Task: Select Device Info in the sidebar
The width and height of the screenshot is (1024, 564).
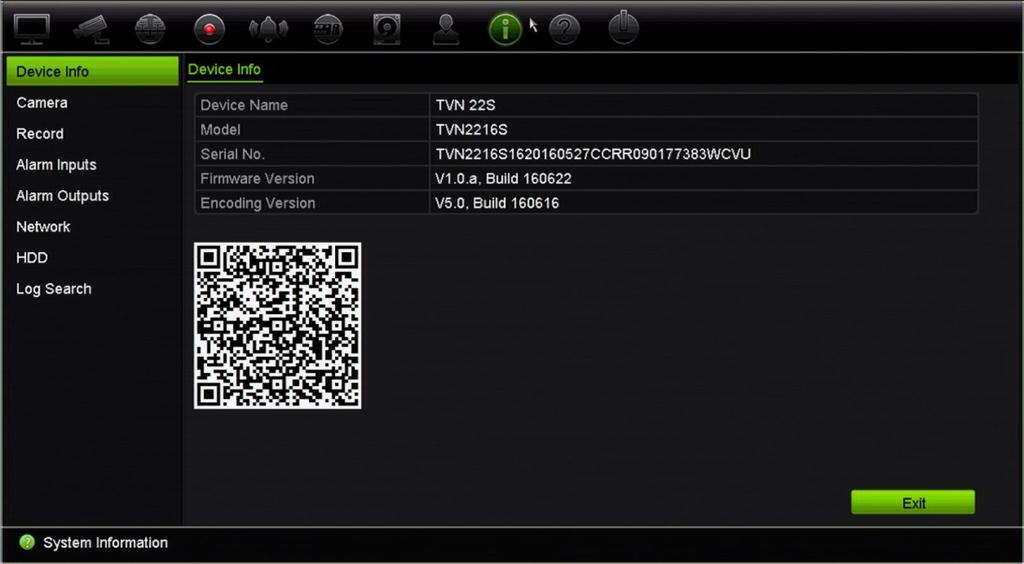Action: pos(92,71)
